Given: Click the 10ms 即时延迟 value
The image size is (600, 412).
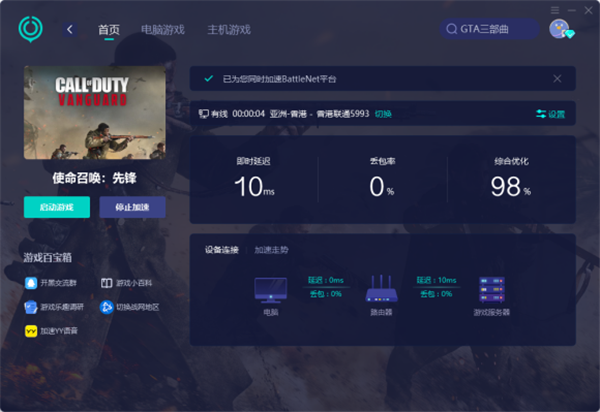Looking at the screenshot, I should coord(254,187).
